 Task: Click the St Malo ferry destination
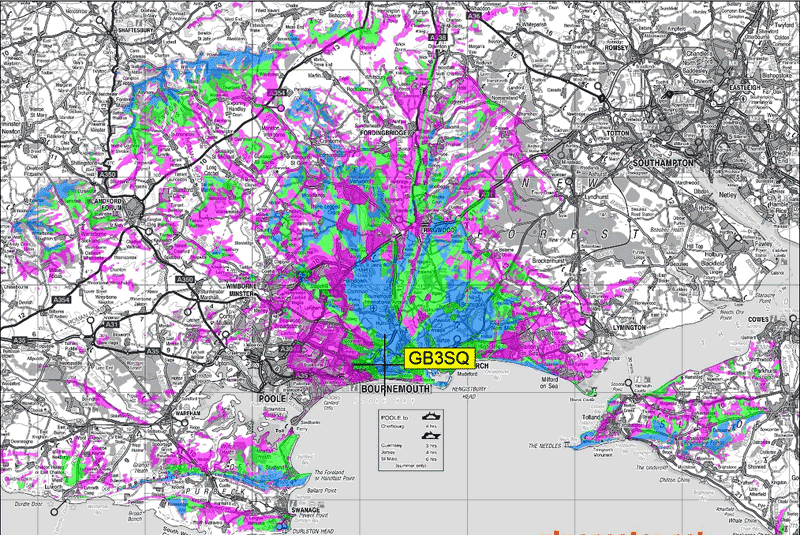(389, 459)
